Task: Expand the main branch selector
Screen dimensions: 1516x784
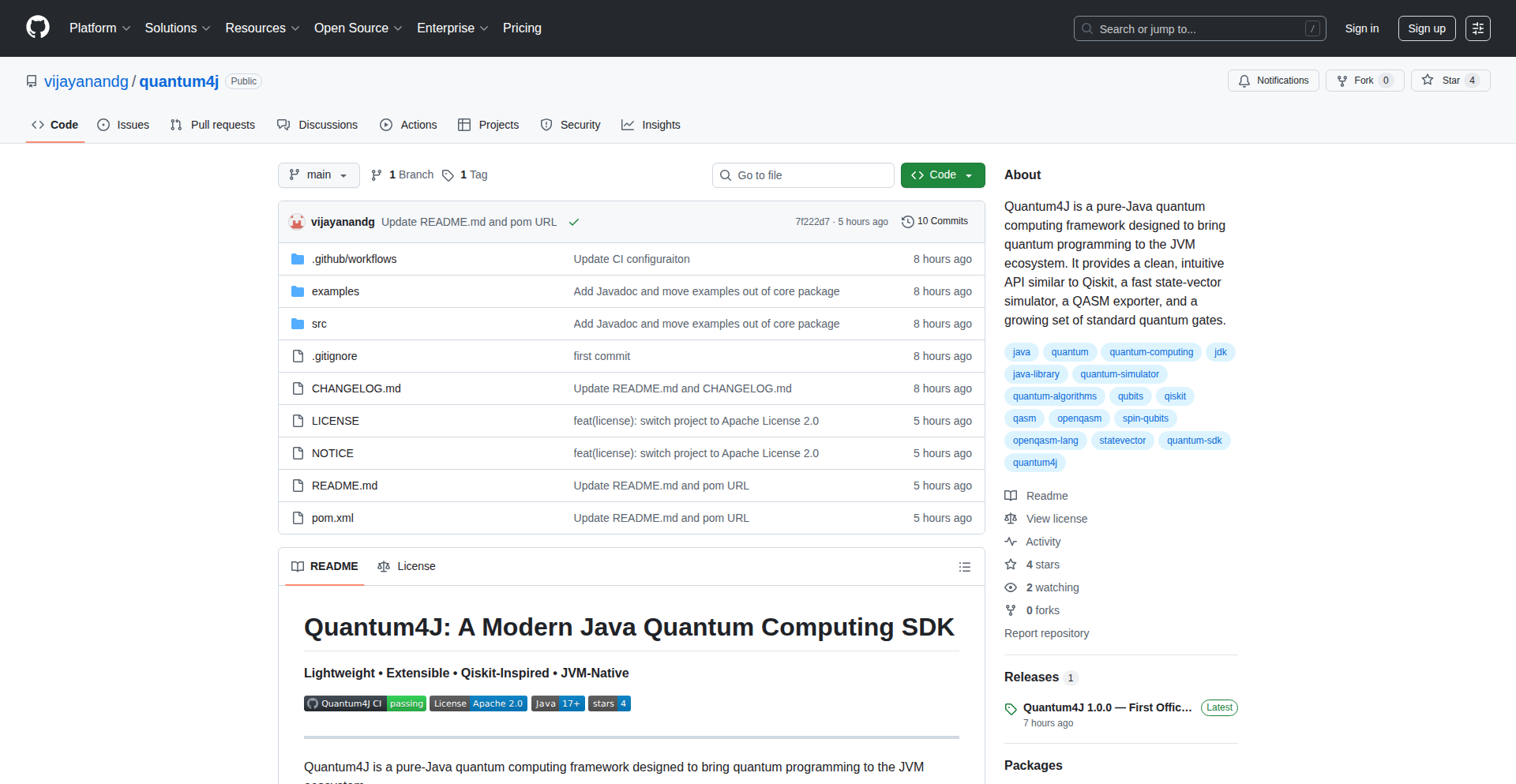Action: [x=318, y=175]
